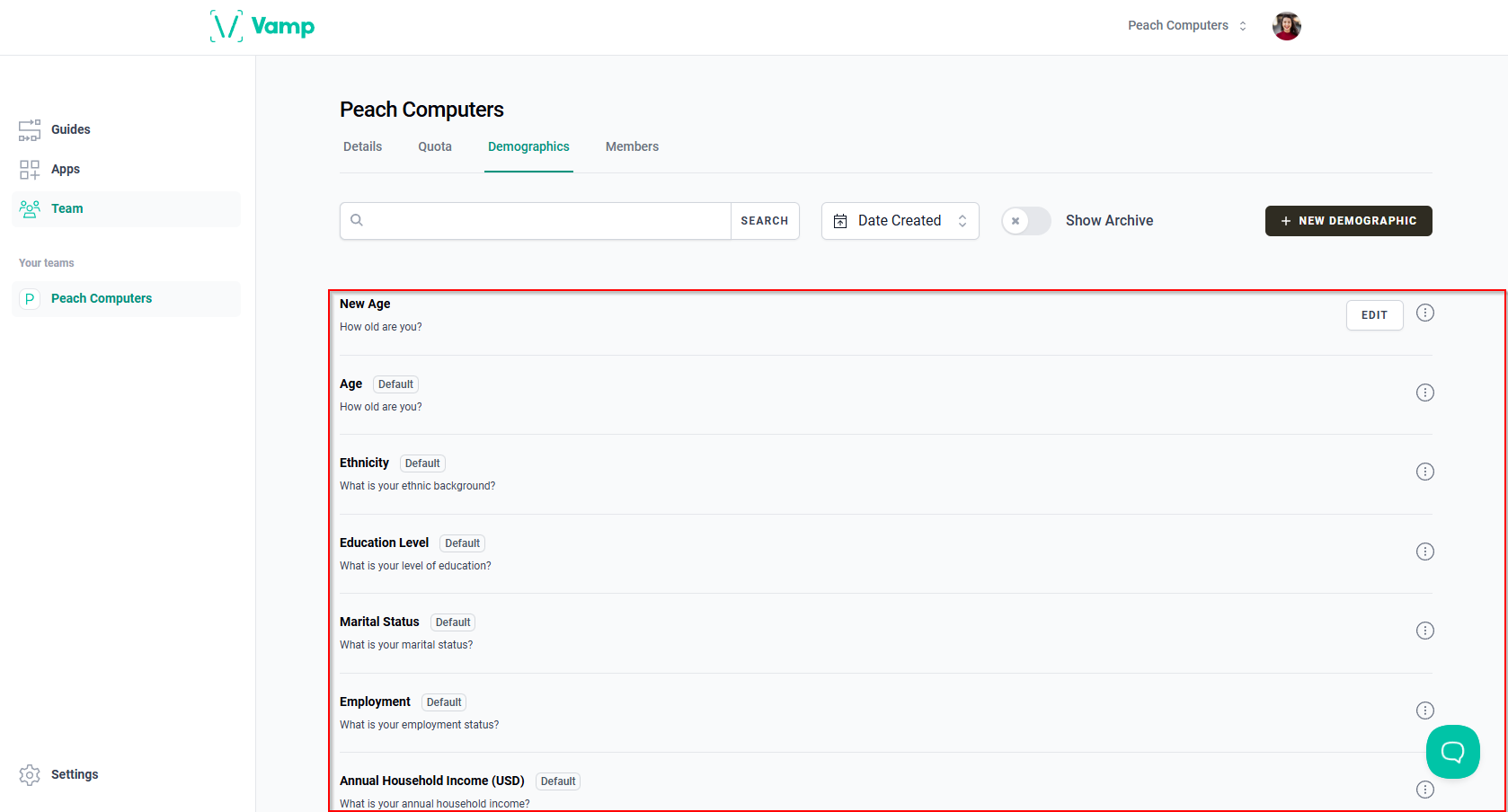Viewport: 1508px width, 812px height.
Task: Click the Vamp logo
Action: point(262,26)
